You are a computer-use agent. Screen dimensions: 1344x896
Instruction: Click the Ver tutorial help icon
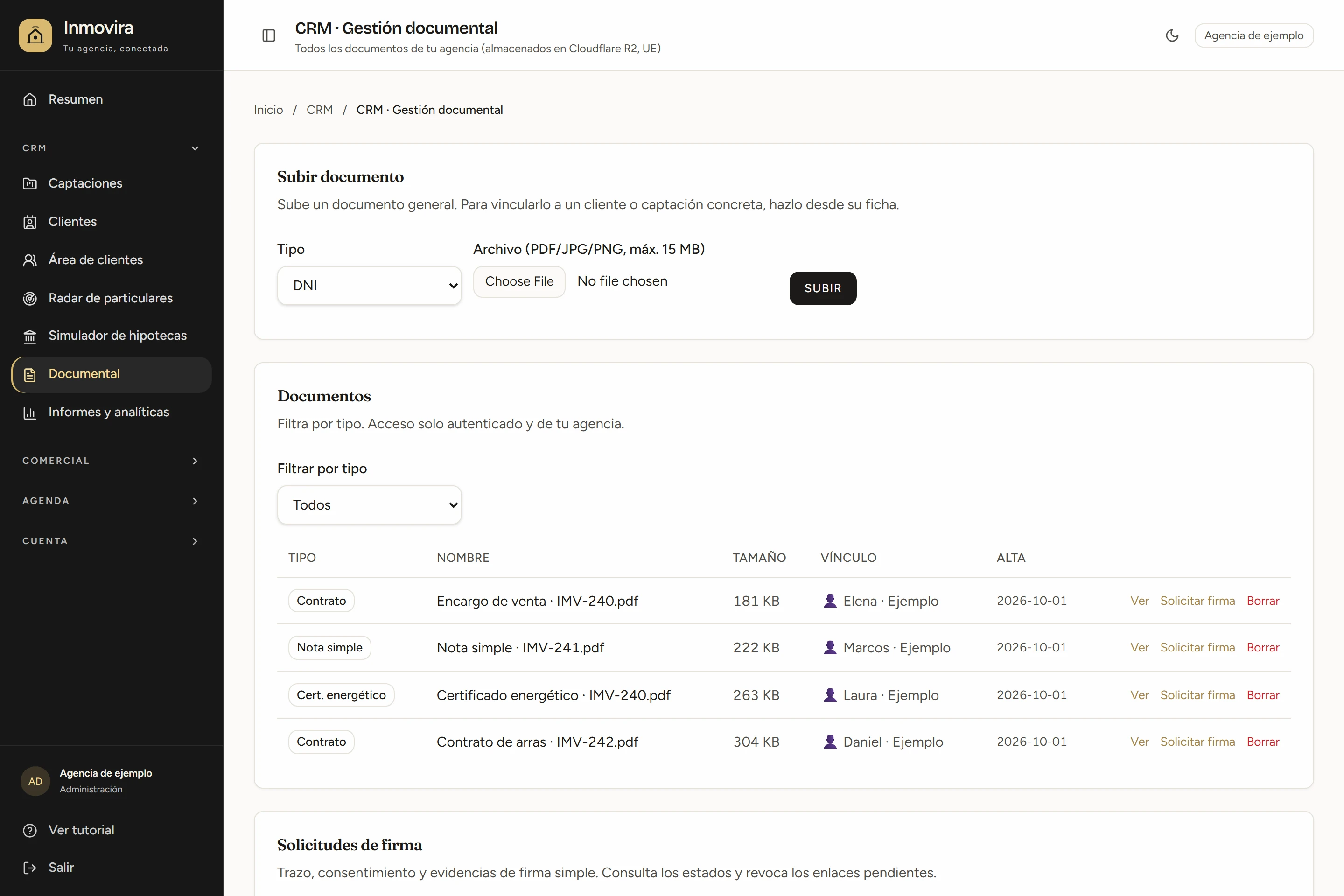pos(30,830)
